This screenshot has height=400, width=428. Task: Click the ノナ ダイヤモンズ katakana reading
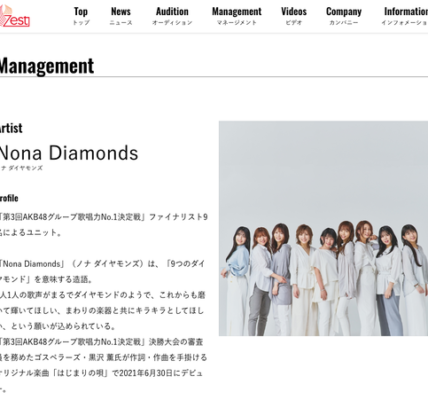coord(21,168)
